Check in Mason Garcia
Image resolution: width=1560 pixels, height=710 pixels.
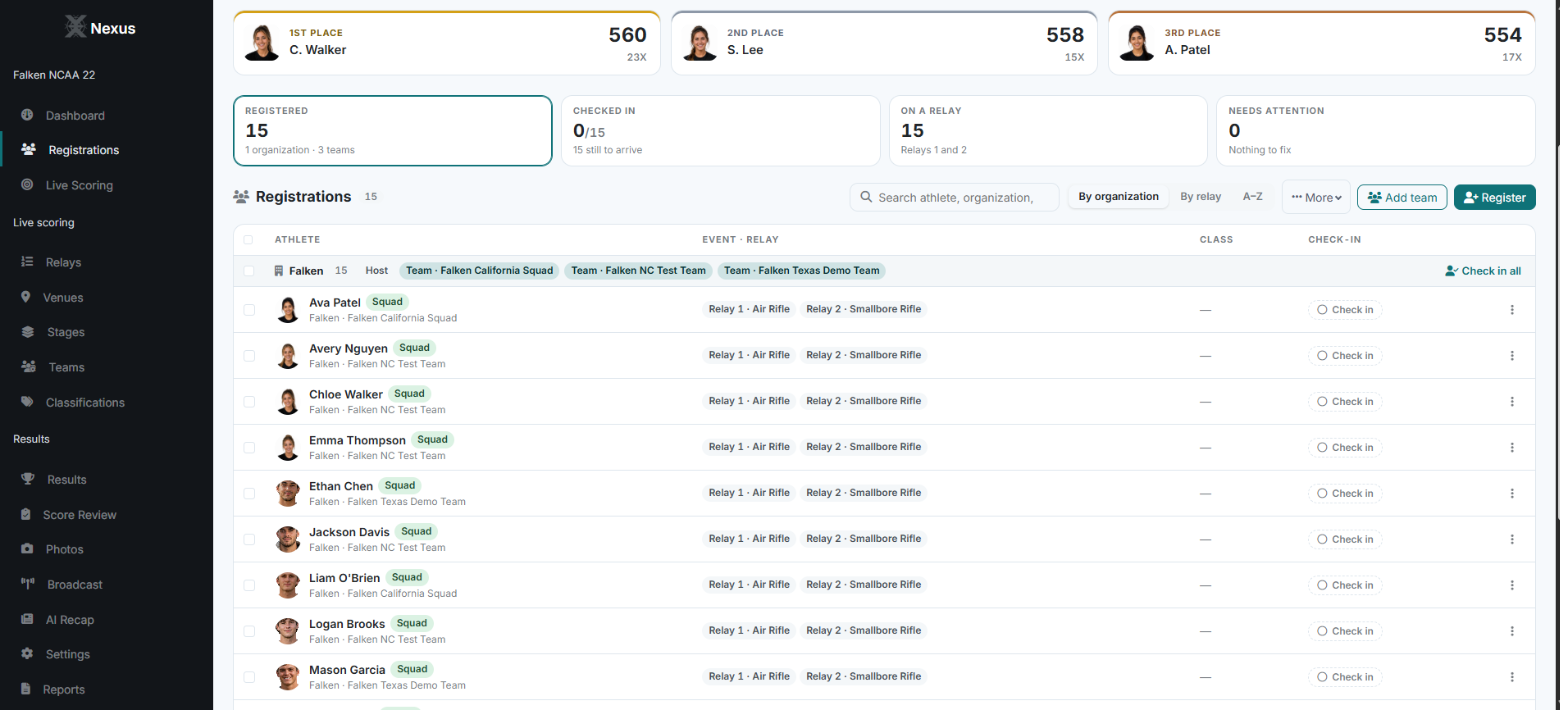pos(1345,677)
